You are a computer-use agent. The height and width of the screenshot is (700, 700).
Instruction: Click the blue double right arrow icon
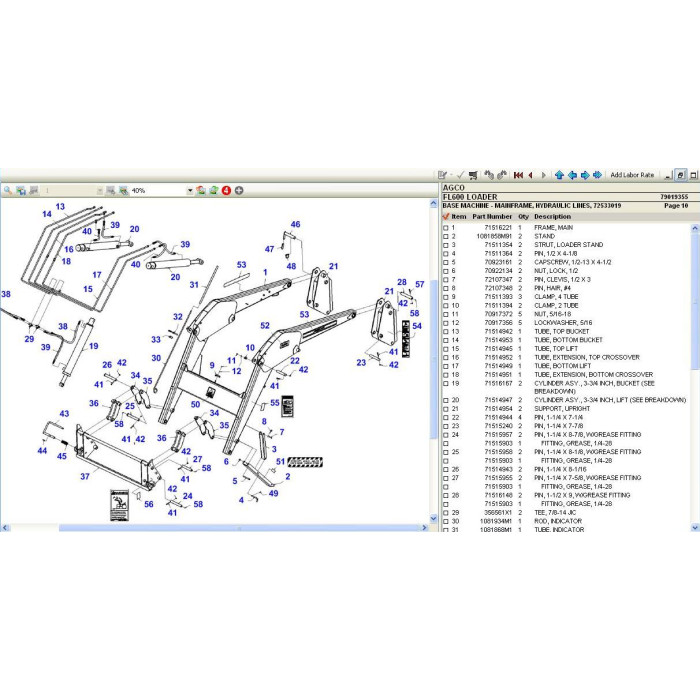pos(598,175)
